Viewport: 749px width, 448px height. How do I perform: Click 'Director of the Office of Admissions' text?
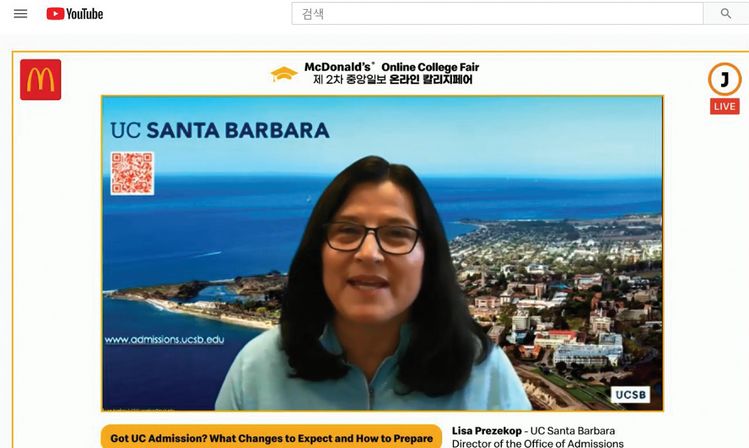[x=537, y=443]
